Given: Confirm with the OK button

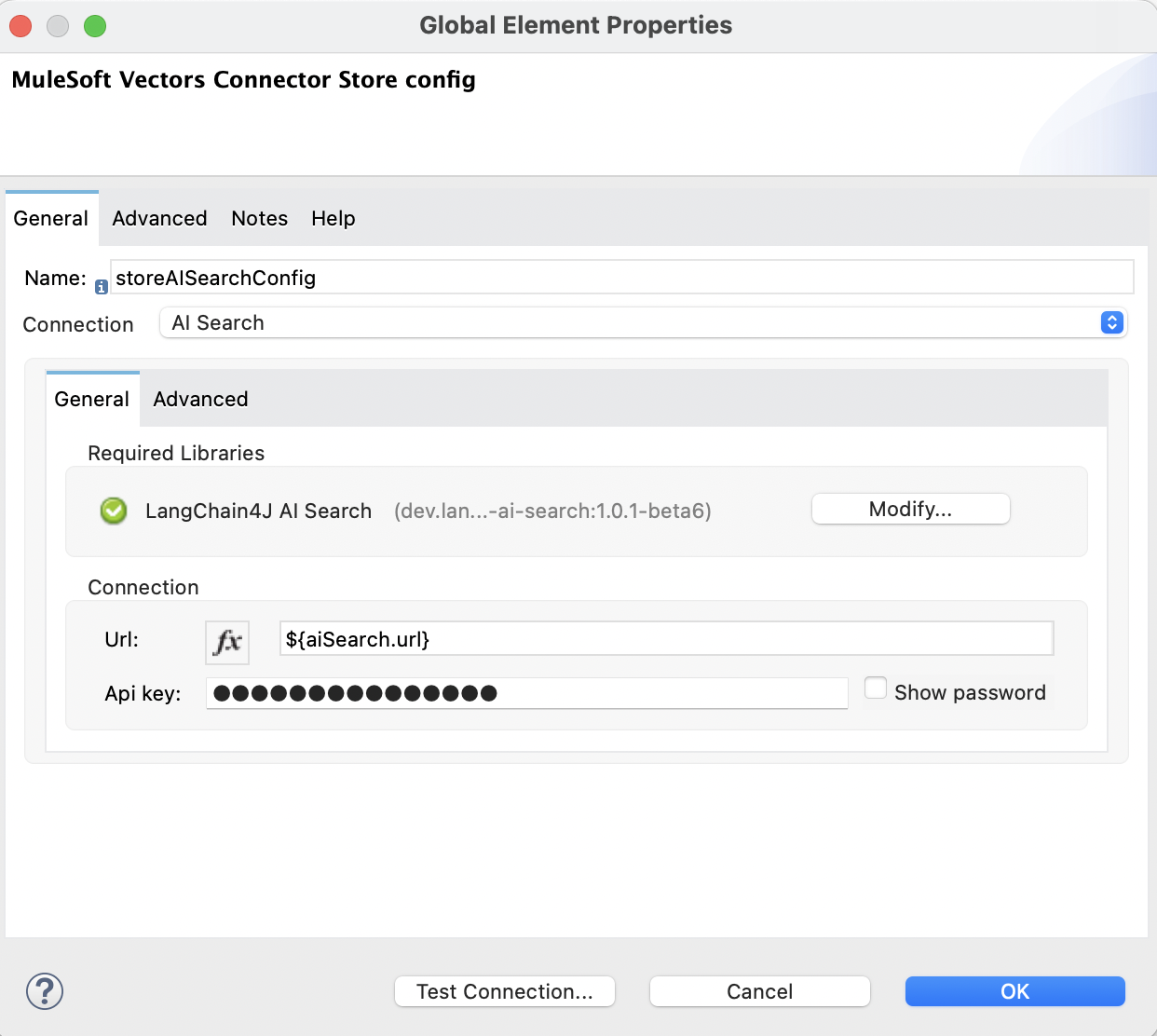Looking at the screenshot, I should pyautogui.click(x=1015, y=991).
